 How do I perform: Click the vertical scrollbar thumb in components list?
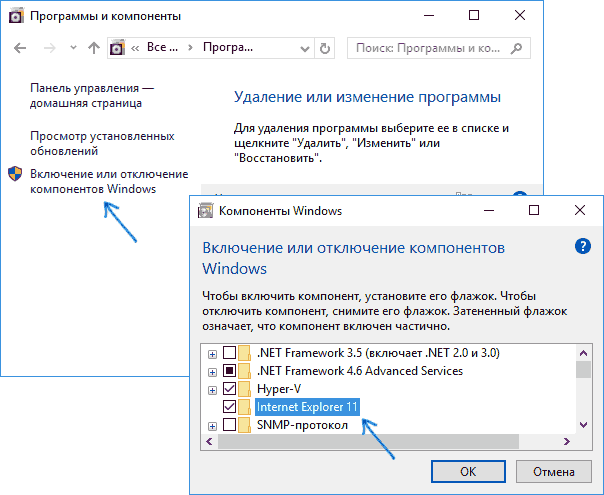tap(584, 369)
